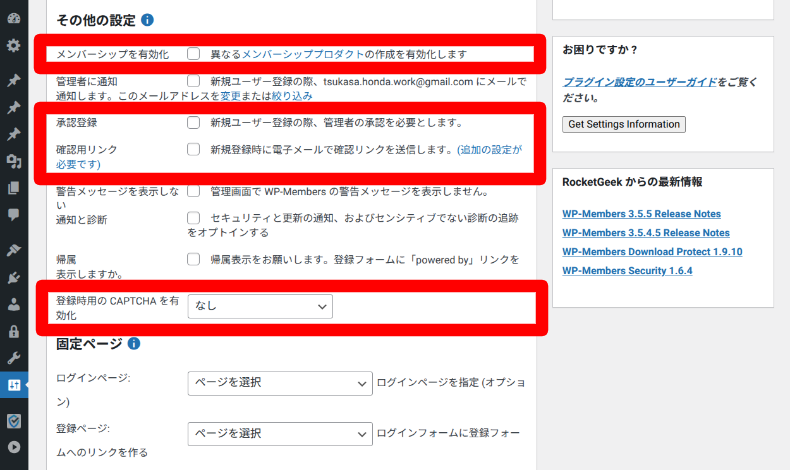Click the shield checkmark sidebar icon

(x=14, y=421)
